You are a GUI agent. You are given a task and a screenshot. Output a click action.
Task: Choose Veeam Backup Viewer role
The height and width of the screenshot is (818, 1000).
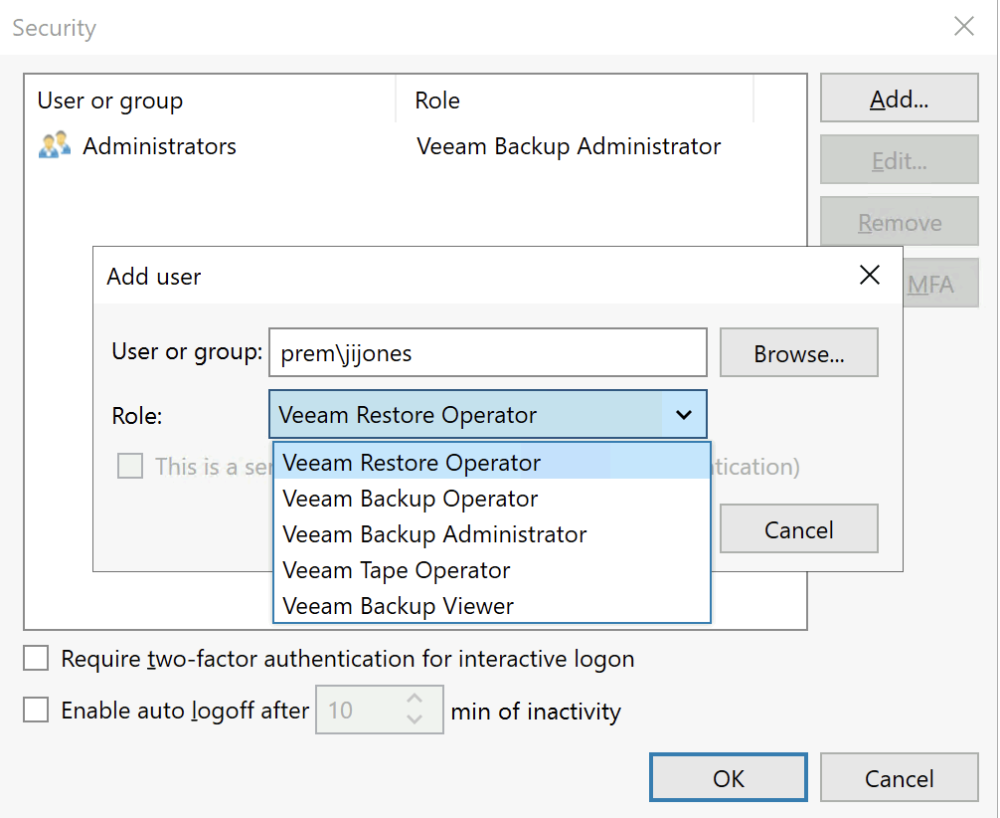click(396, 606)
